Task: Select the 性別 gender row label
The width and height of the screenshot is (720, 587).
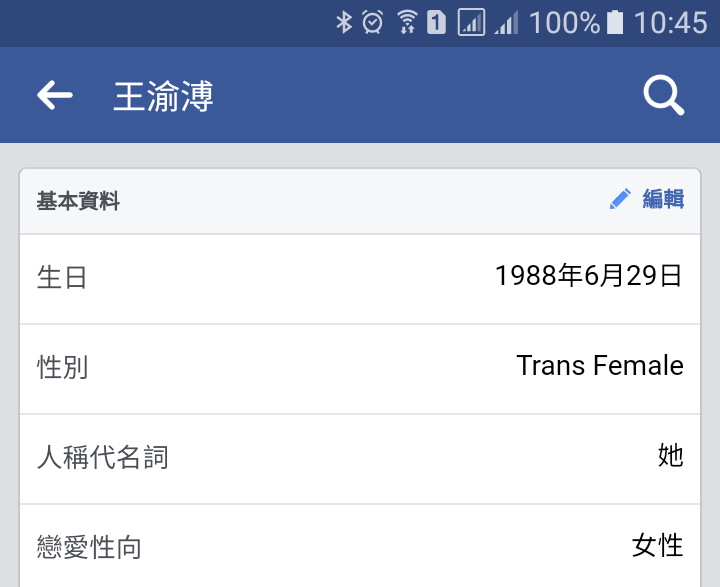Action: [63, 367]
